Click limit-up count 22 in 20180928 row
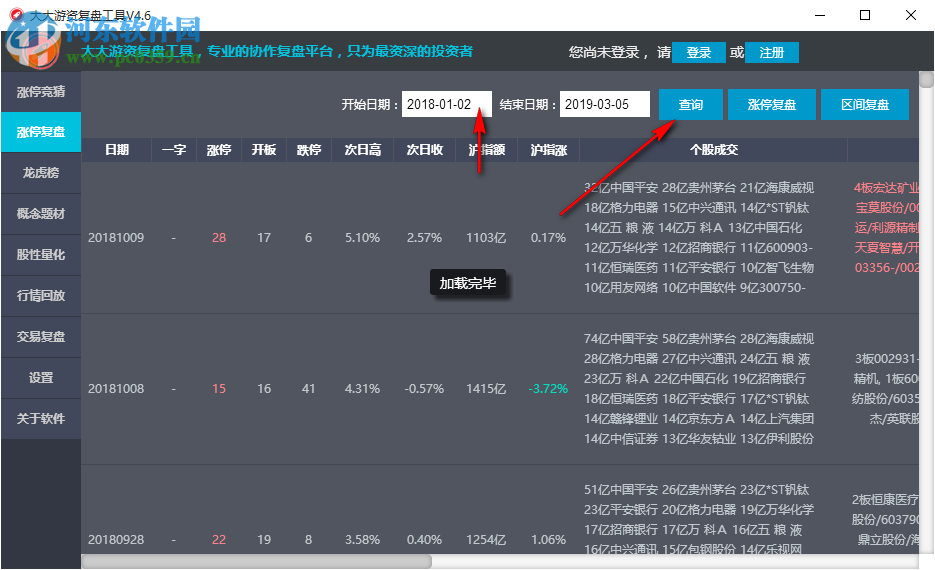The width and height of the screenshot is (935, 570). tap(219, 540)
